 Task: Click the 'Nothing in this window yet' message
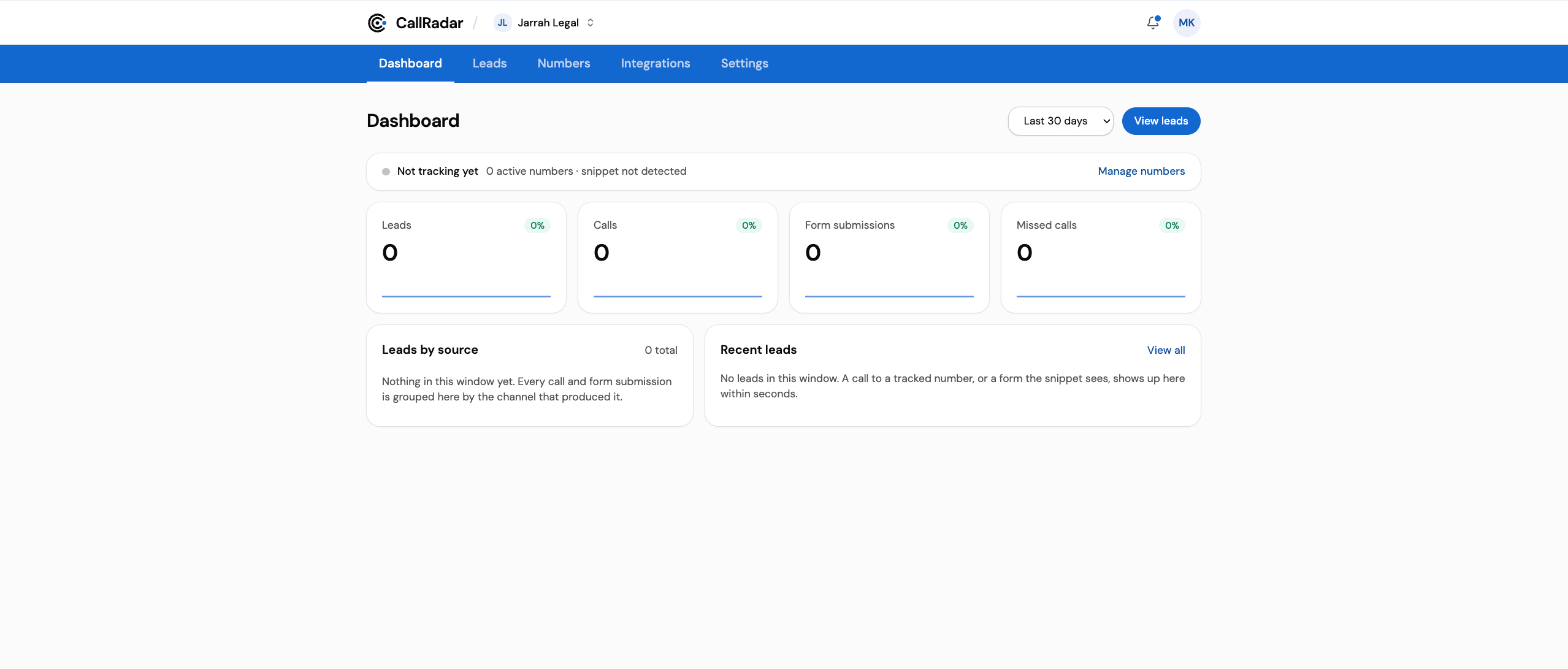(x=527, y=389)
